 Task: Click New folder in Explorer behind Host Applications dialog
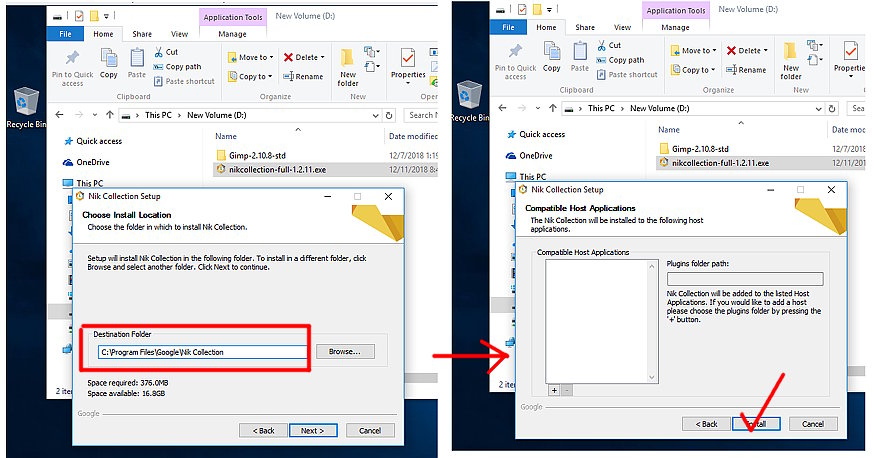[791, 61]
